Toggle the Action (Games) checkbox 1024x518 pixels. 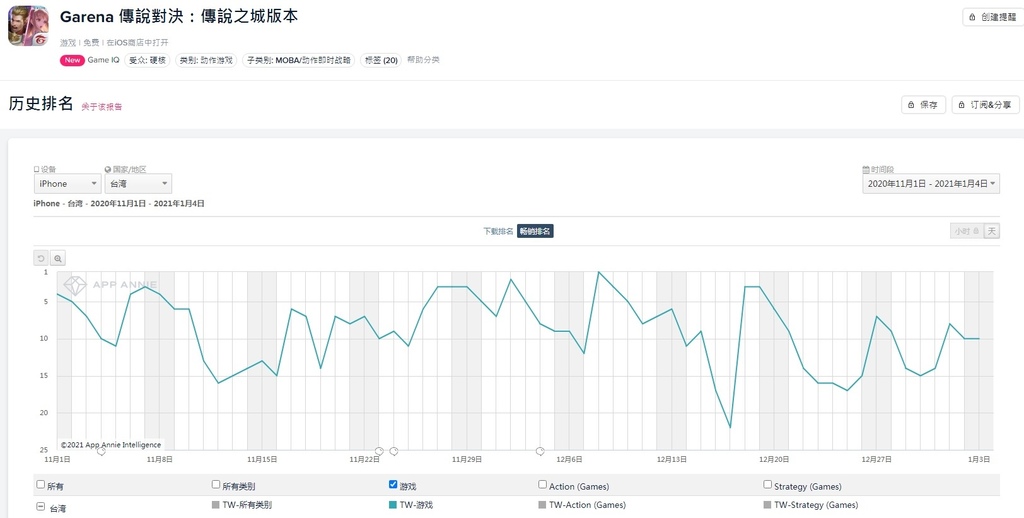click(542, 485)
